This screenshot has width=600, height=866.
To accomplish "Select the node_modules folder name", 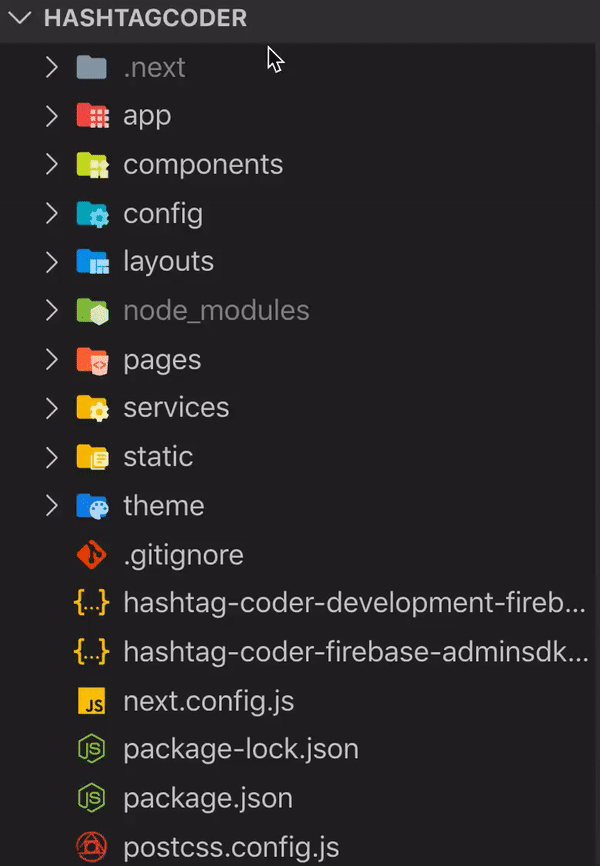I will pyautogui.click(x=217, y=311).
